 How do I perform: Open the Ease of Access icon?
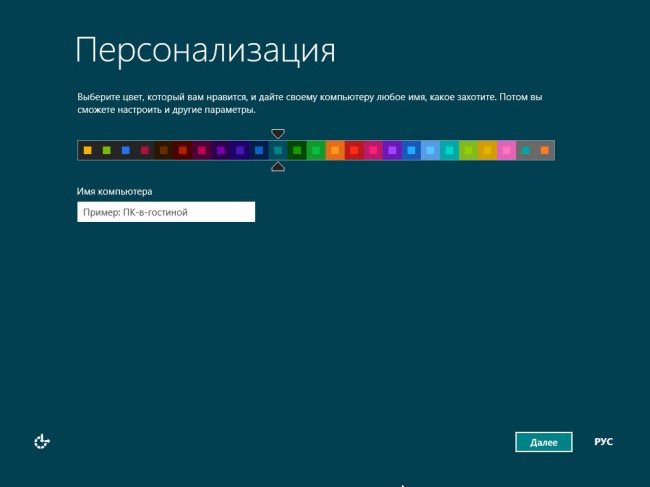tap(42, 441)
